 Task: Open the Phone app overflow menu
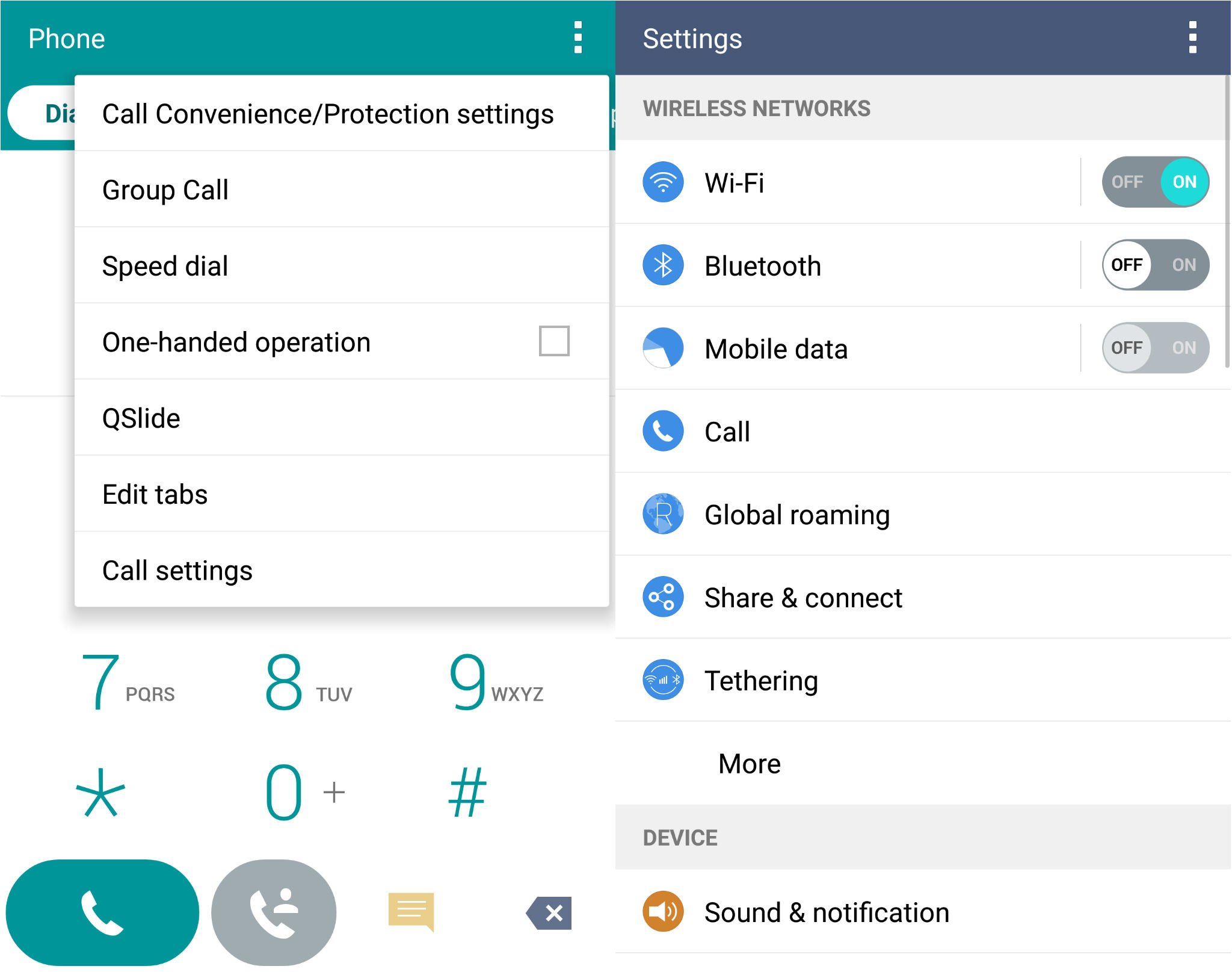(577, 38)
